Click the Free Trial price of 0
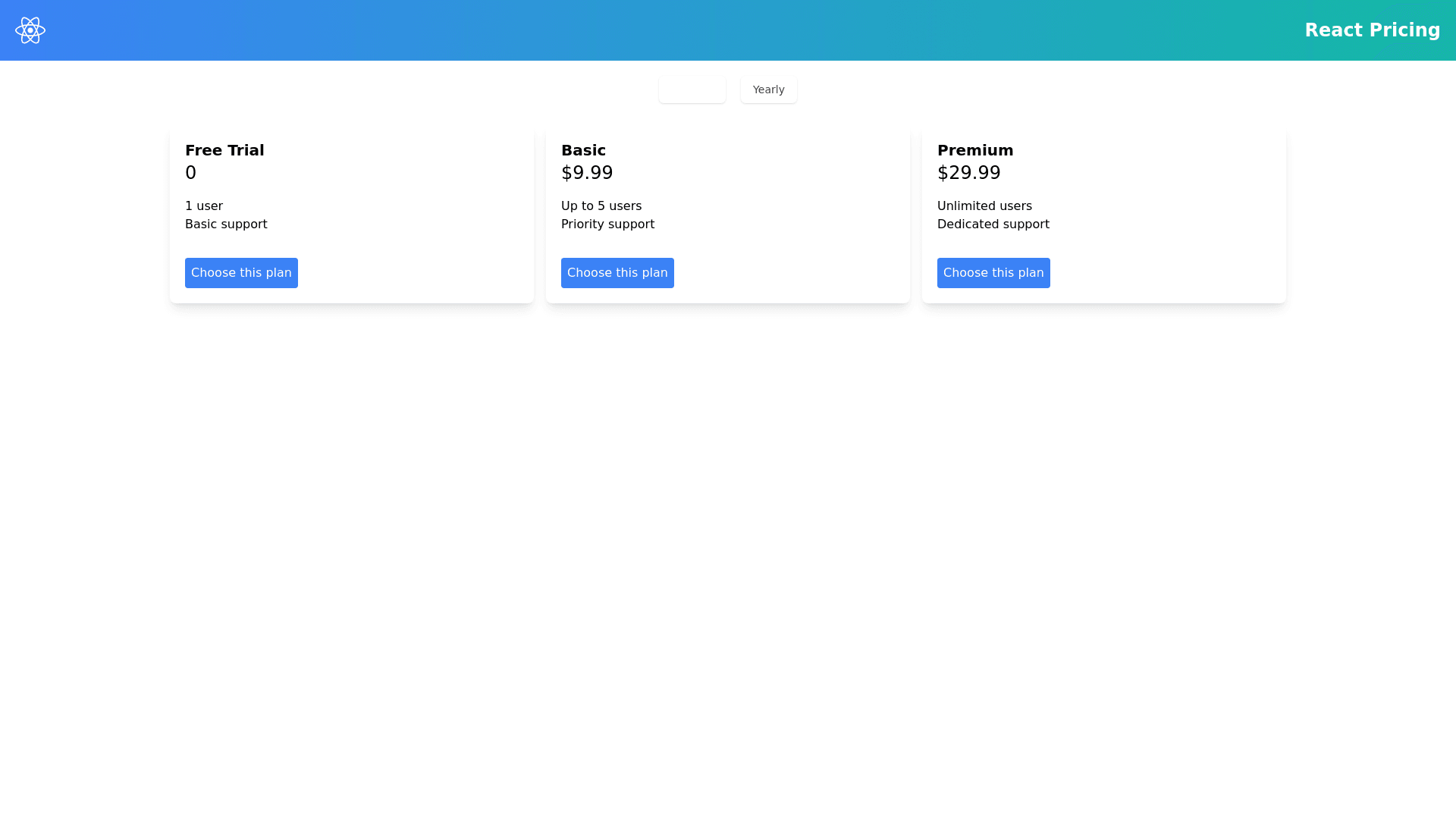 click(191, 173)
